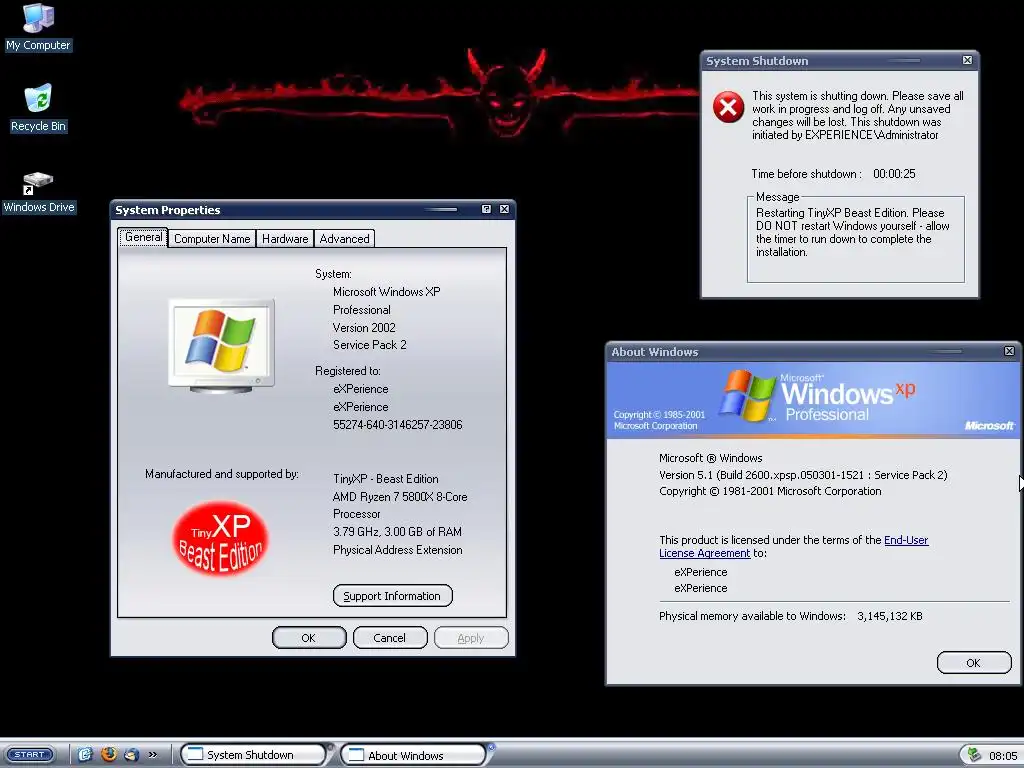This screenshot has width=1024, height=768.
Task: Open the My Computer desktop icon
Action: tap(38, 27)
